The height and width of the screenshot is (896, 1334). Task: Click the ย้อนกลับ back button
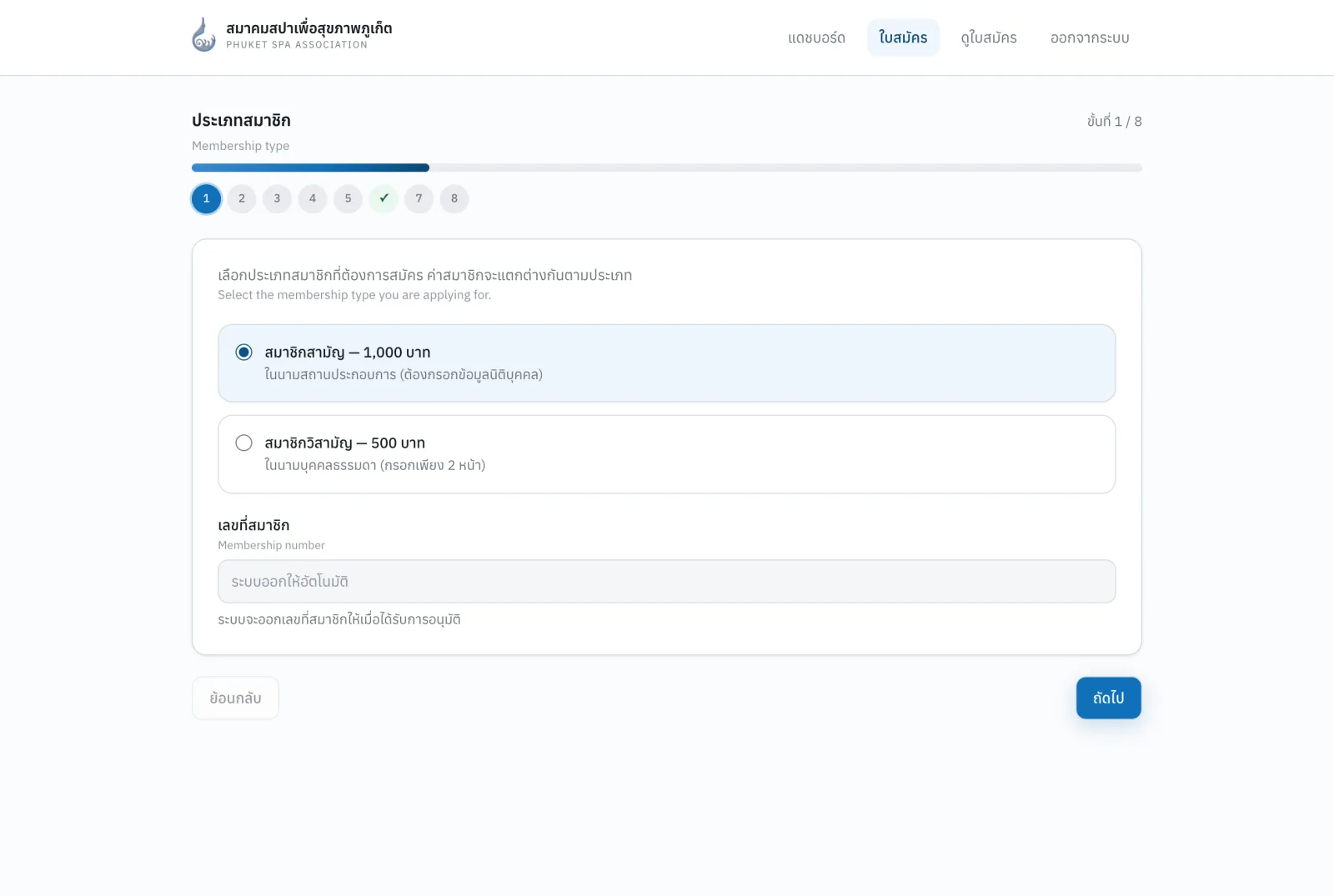(x=235, y=698)
